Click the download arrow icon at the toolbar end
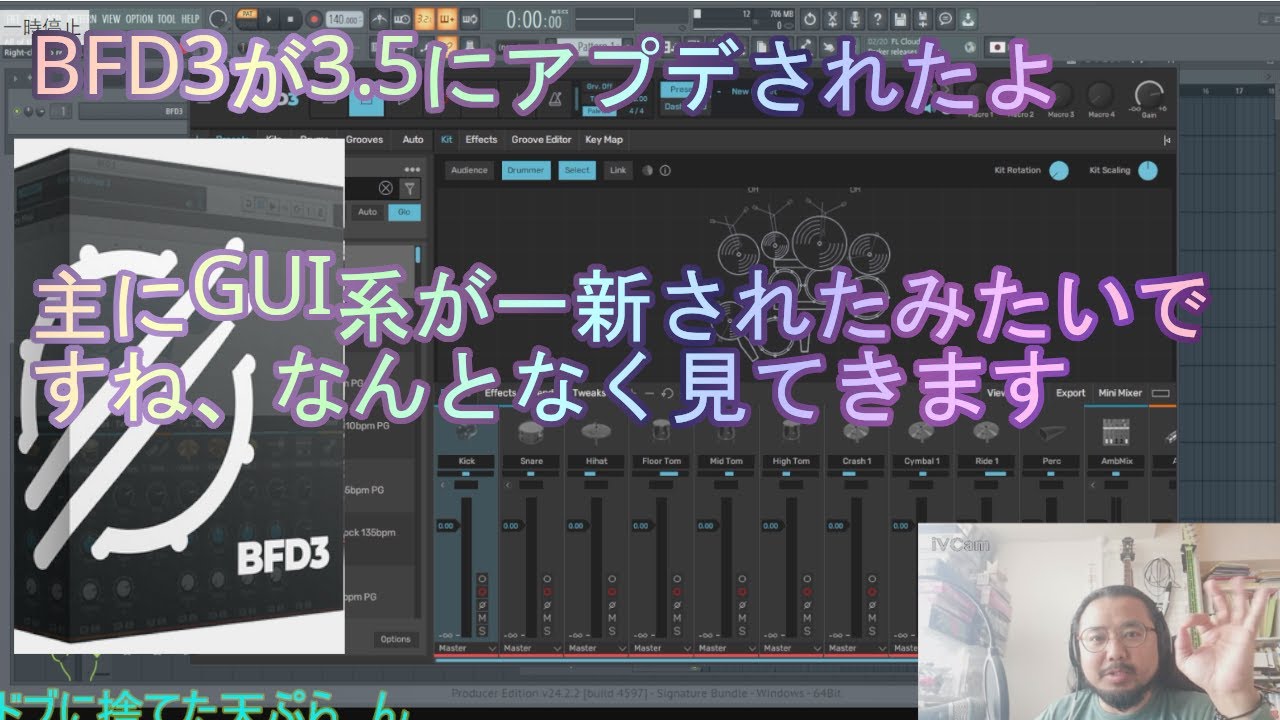The image size is (1280, 720). 968,19
